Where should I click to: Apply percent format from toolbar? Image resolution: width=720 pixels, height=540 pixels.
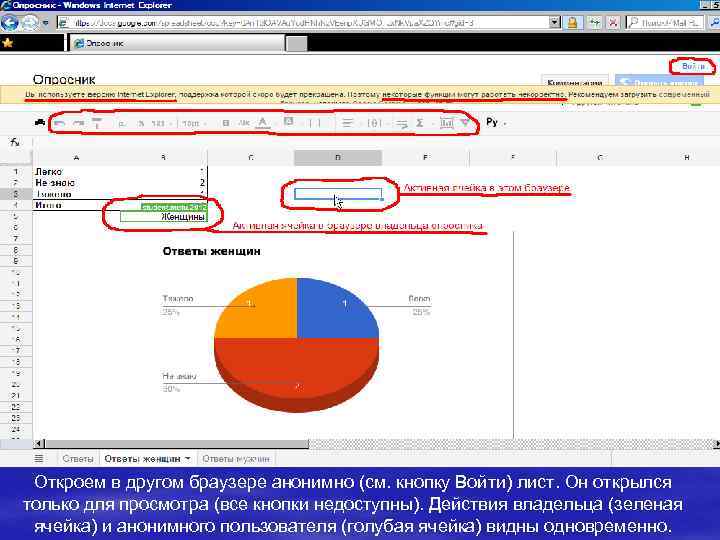pyautogui.click(x=141, y=124)
